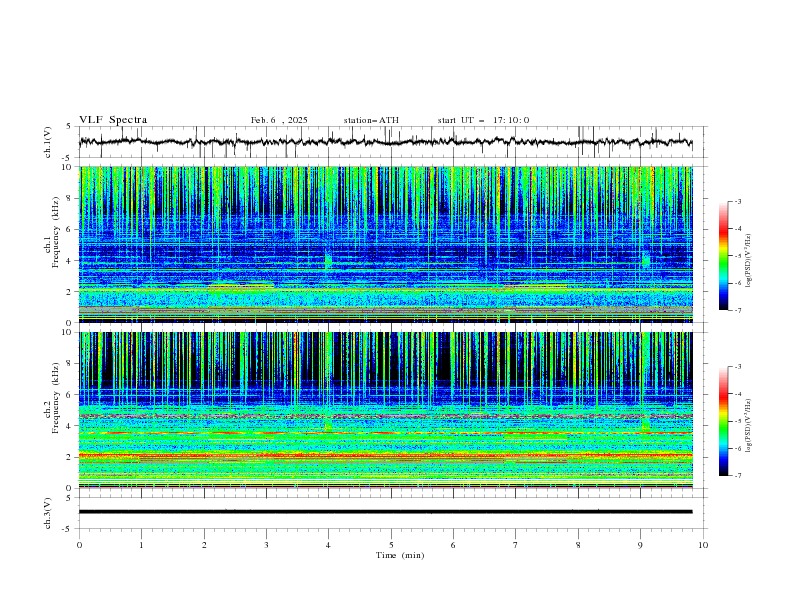Click the 8 tick on the Time axis

click(578, 545)
